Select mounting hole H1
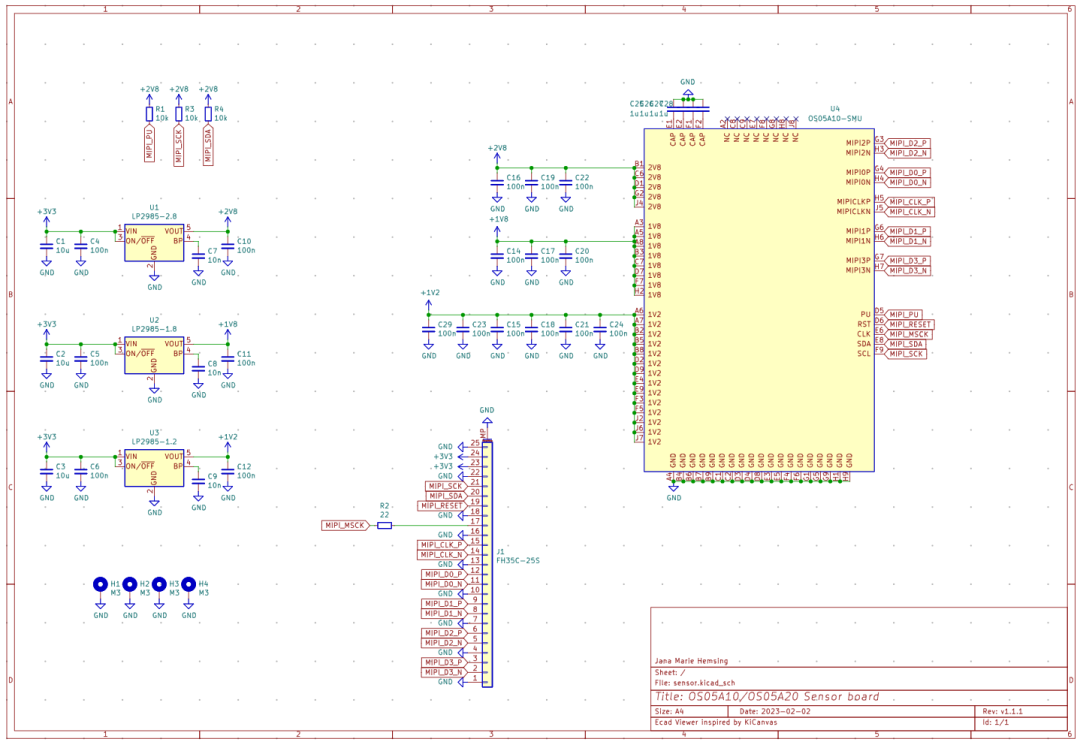Viewport: 1080px width, 745px height. 101,584
